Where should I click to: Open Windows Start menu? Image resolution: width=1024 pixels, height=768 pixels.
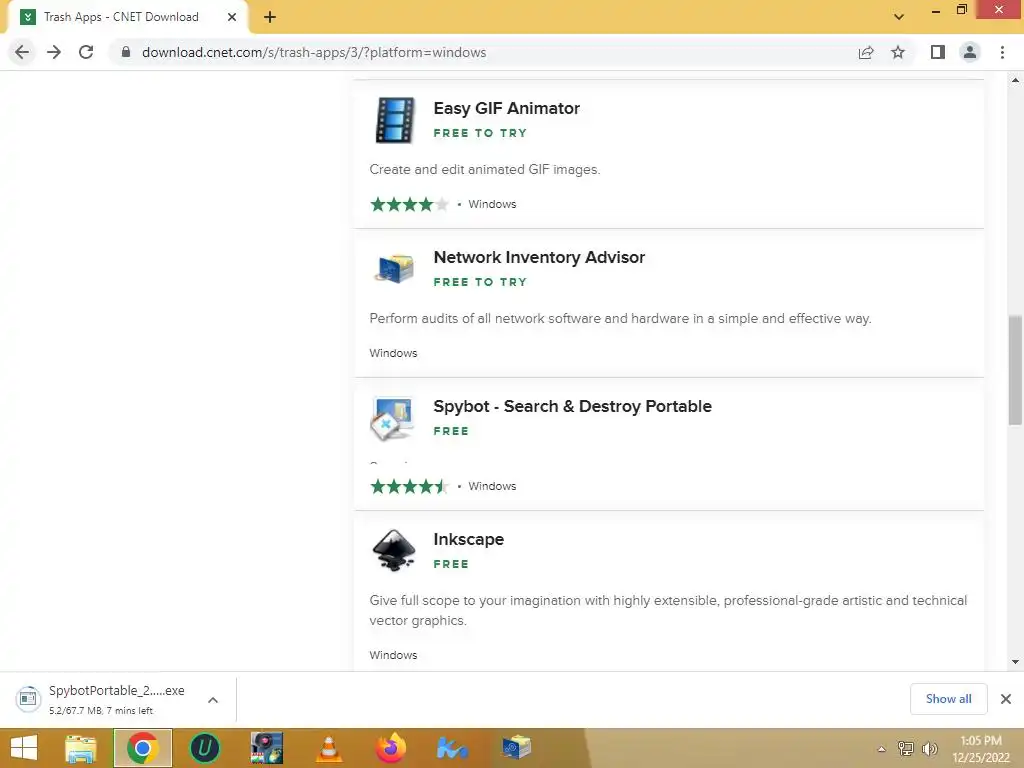pyautogui.click(x=24, y=748)
